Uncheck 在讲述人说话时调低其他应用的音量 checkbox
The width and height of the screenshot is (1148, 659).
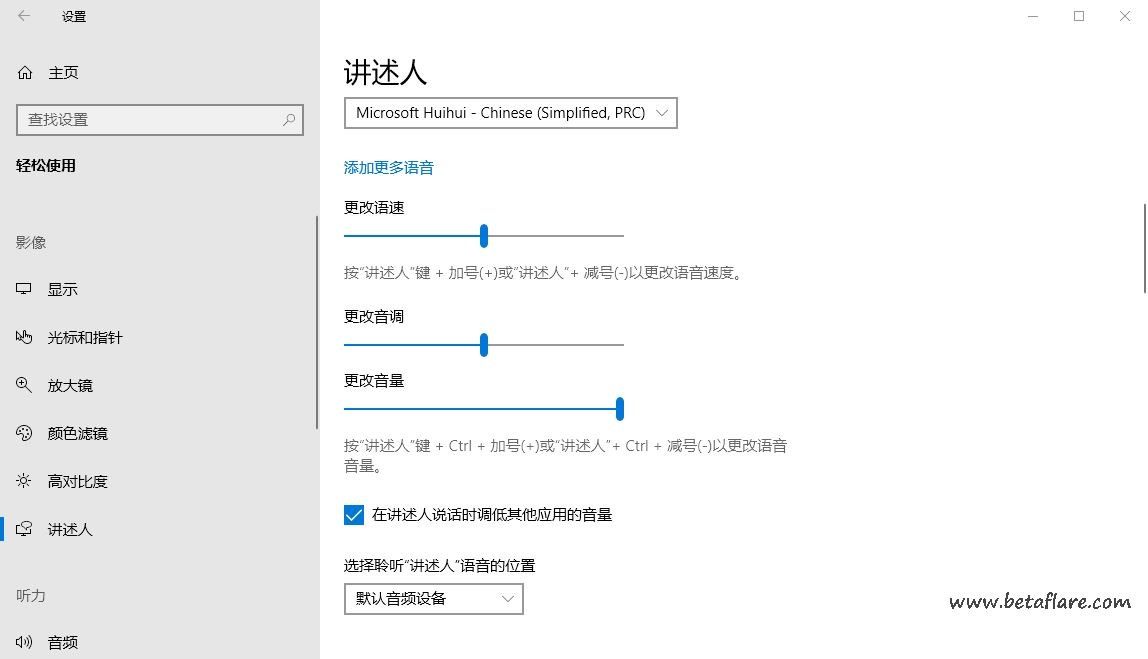click(x=354, y=515)
